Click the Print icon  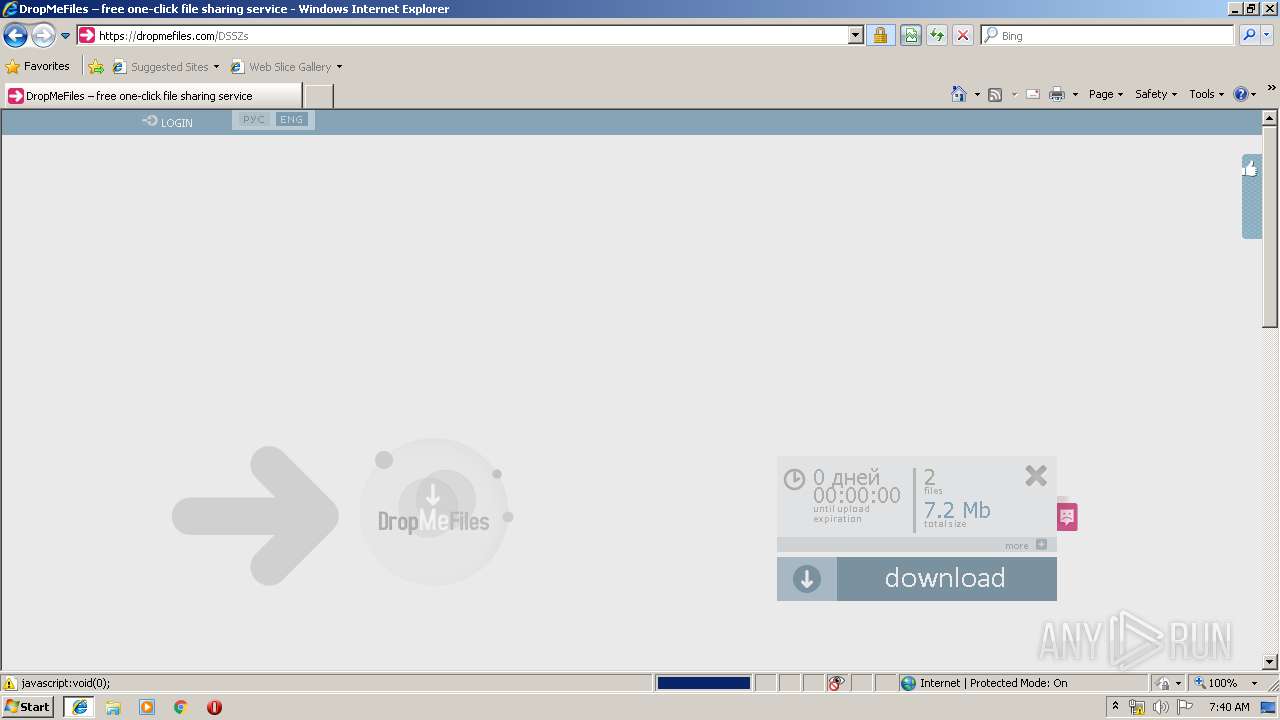pos(1057,94)
